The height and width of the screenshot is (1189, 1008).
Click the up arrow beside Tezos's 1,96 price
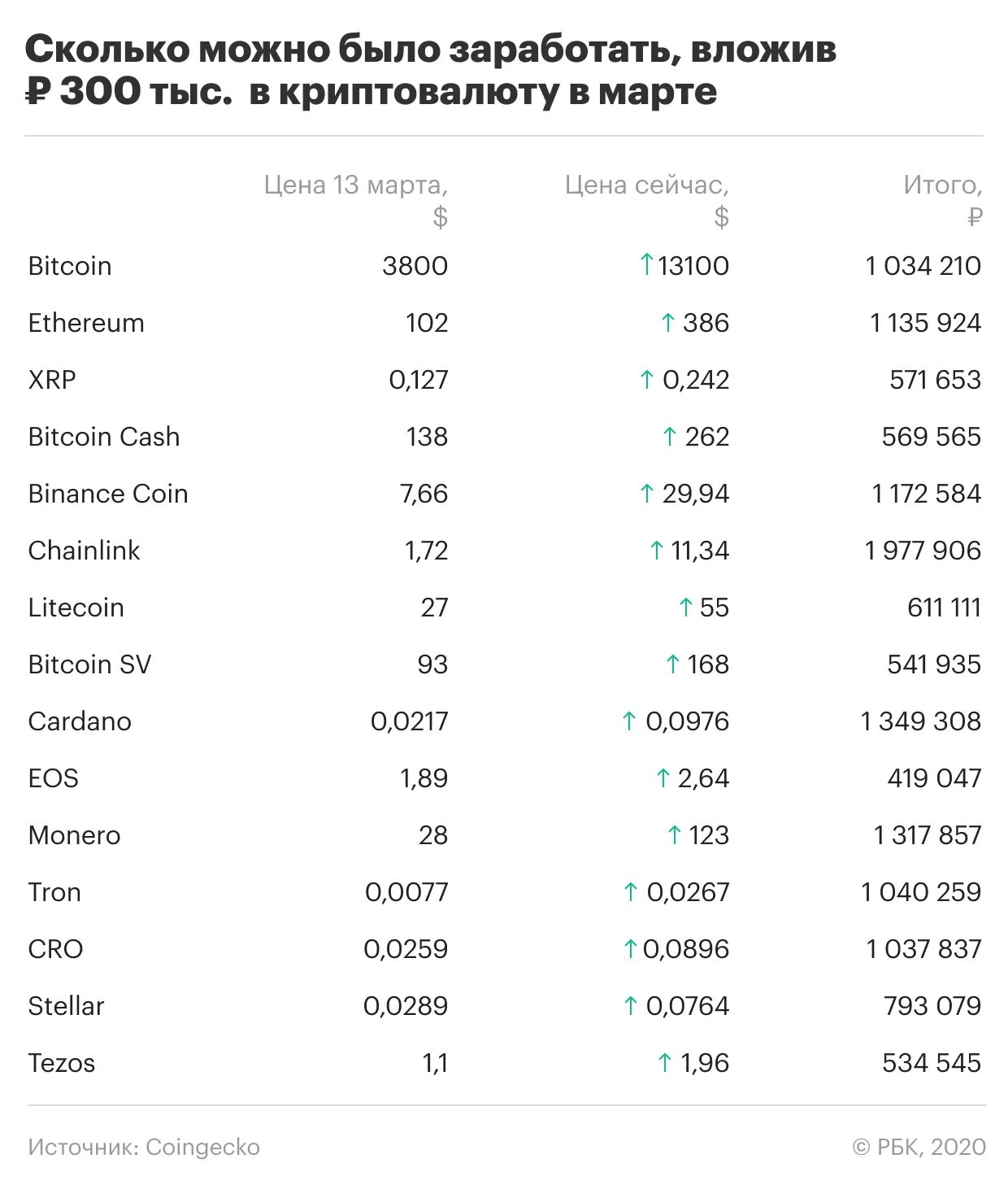pos(664,1063)
